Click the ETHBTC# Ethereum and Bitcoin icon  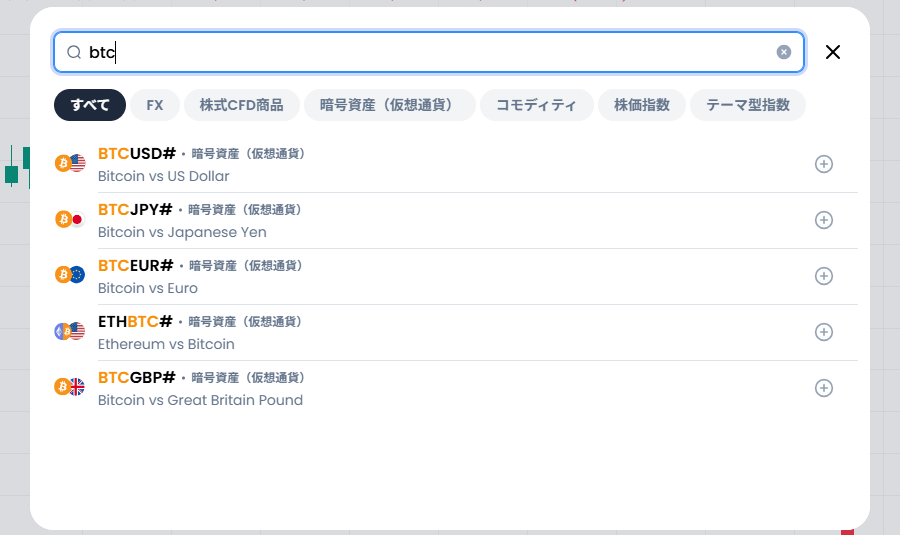(x=70, y=331)
